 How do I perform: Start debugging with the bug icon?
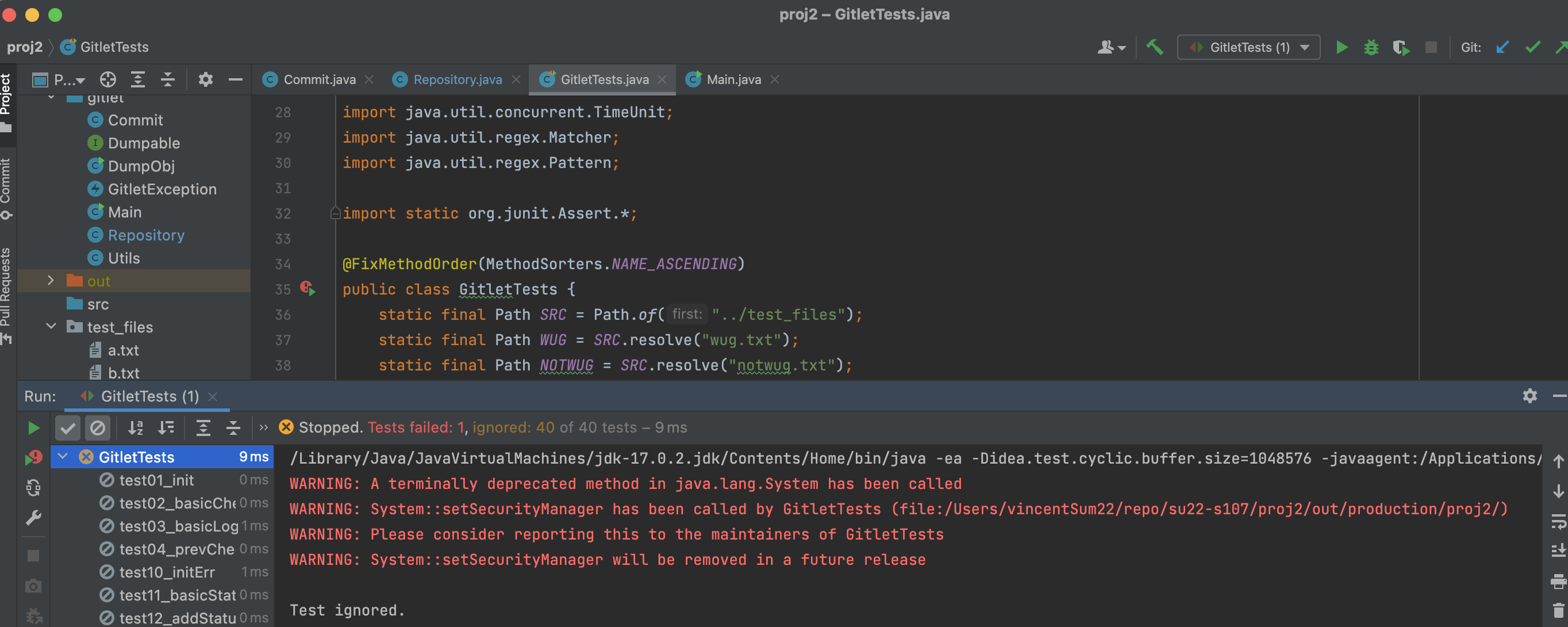(1371, 47)
